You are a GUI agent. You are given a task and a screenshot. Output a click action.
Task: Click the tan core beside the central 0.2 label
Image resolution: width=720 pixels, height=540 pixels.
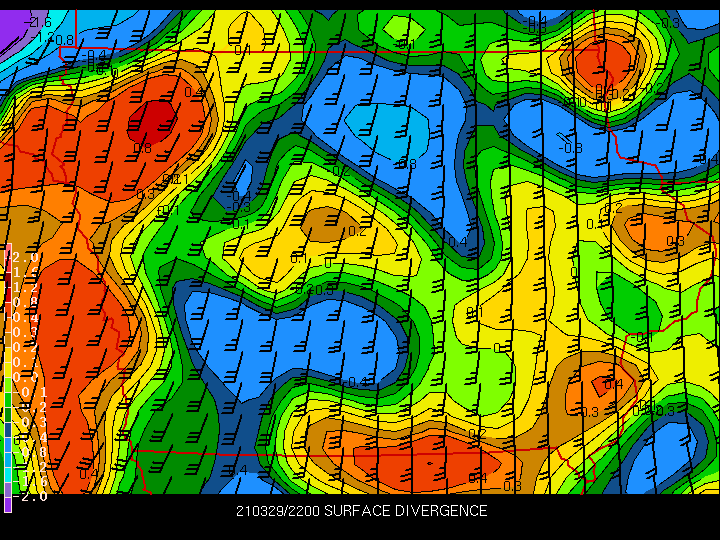tap(324, 224)
